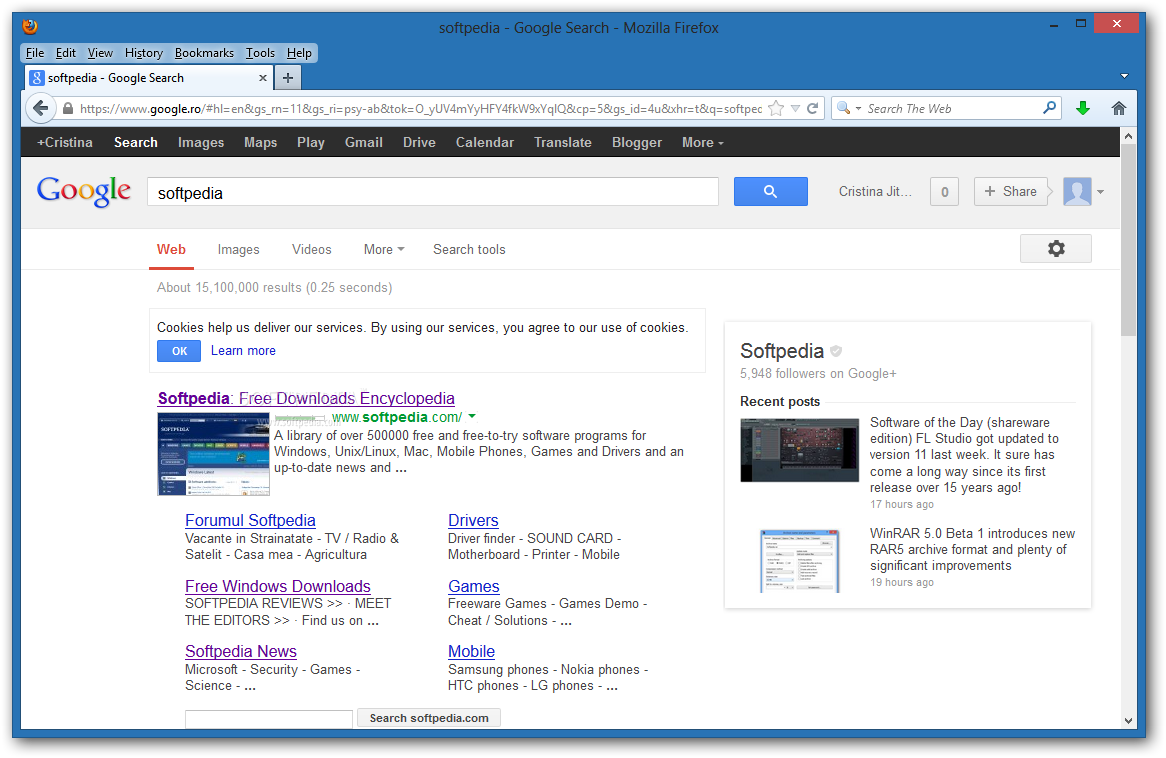Click the Google logo

click(83, 192)
